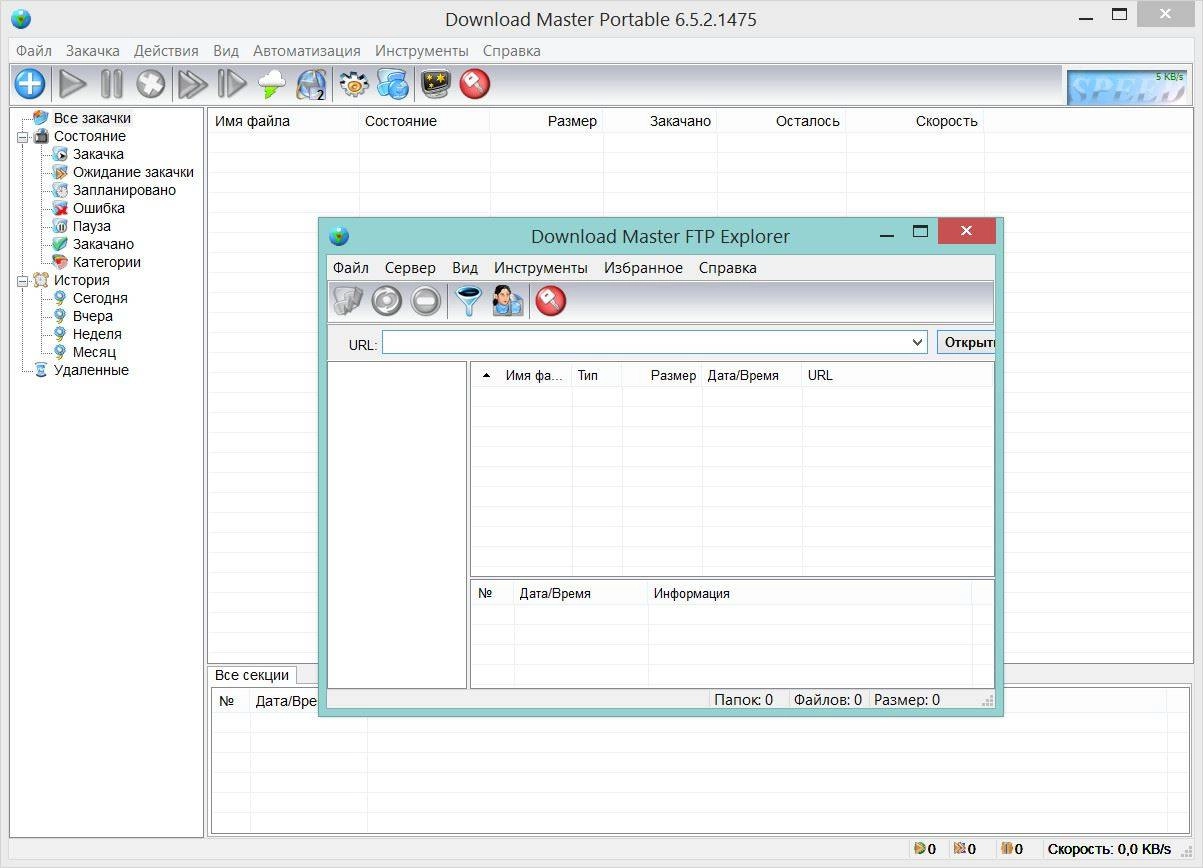Click the Информация column header in FTP log
The width and height of the screenshot is (1203, 868).
point(809,593)
